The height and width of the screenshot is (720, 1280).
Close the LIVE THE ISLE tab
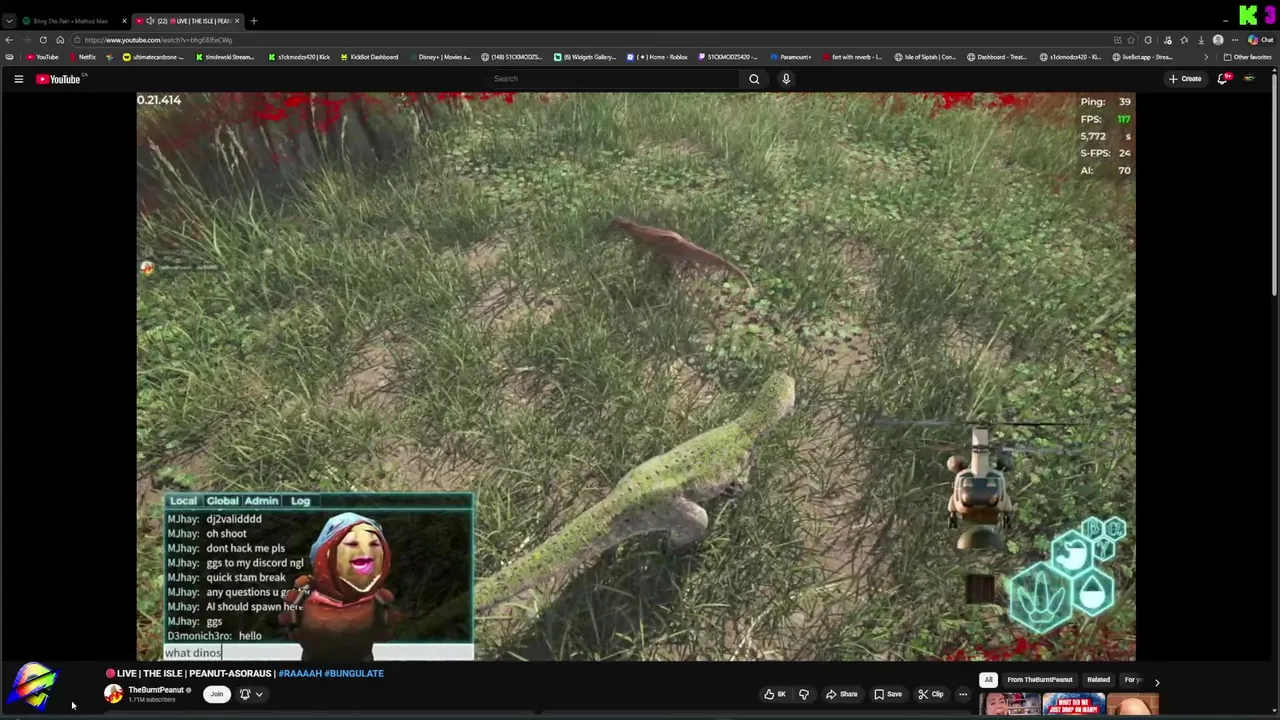pyautogui.click(x=237, y=21)
